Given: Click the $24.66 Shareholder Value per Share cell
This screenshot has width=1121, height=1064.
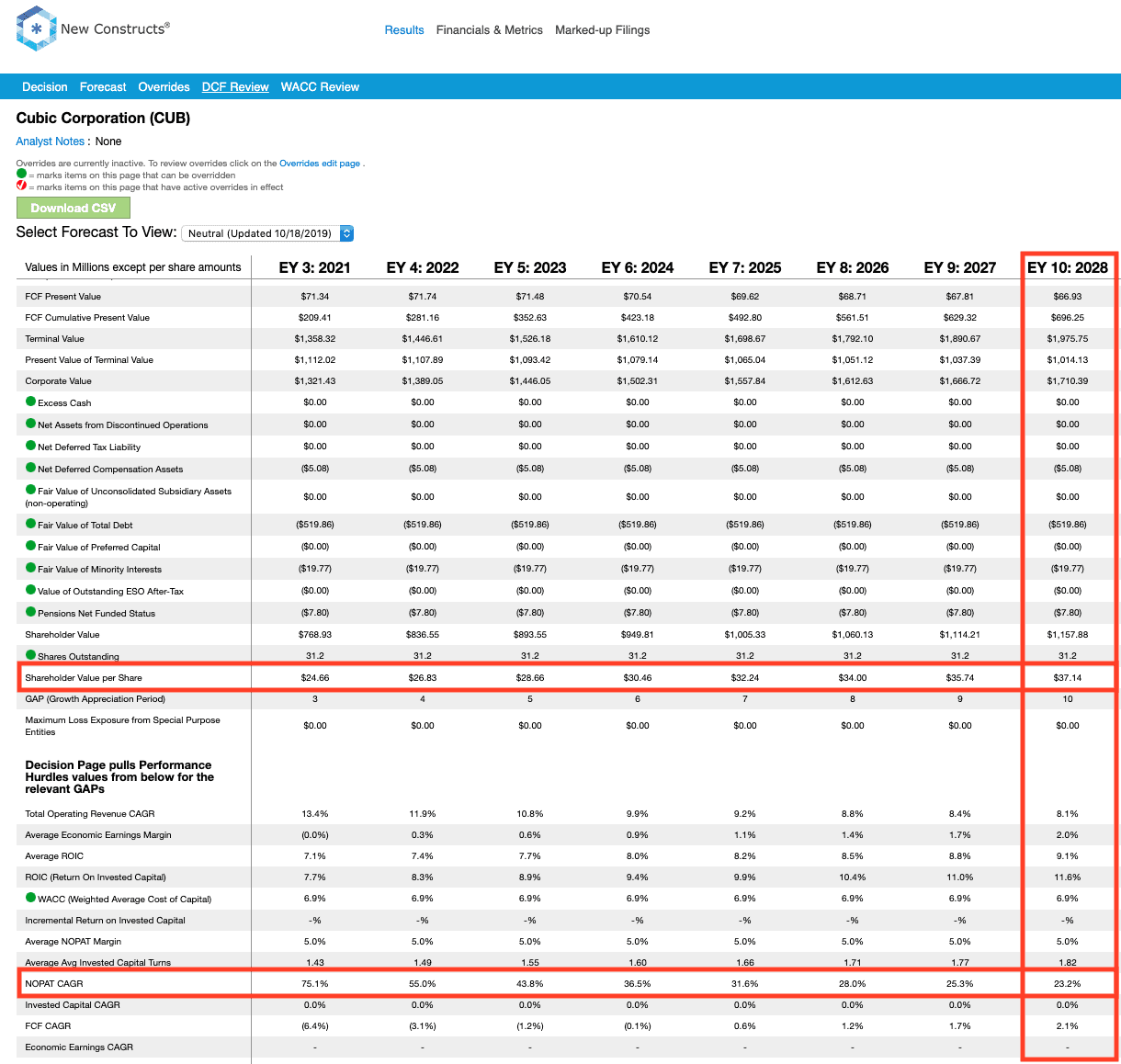Looking at the screenshot, I should click(315, 677).
